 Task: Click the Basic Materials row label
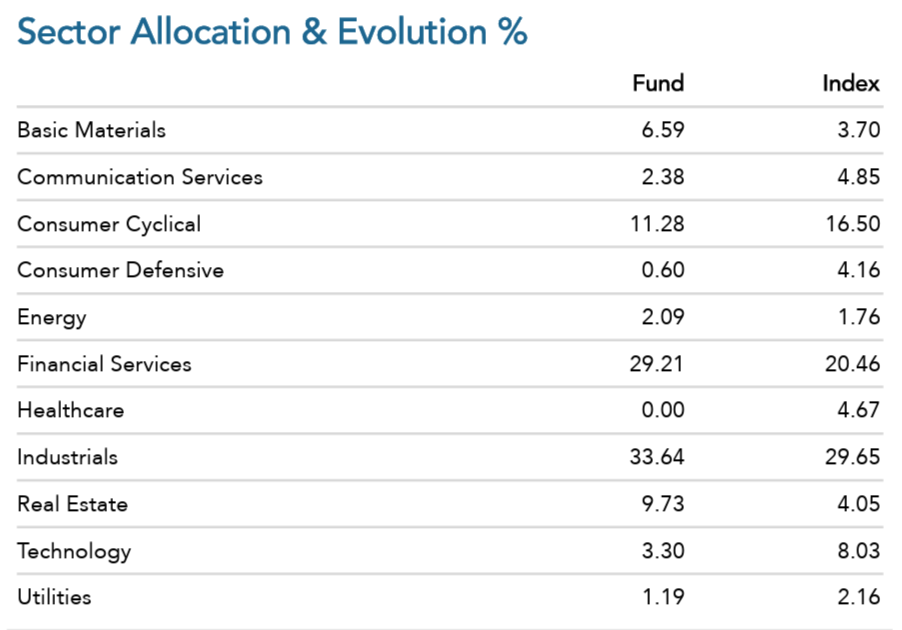click(x=91, y=130)
